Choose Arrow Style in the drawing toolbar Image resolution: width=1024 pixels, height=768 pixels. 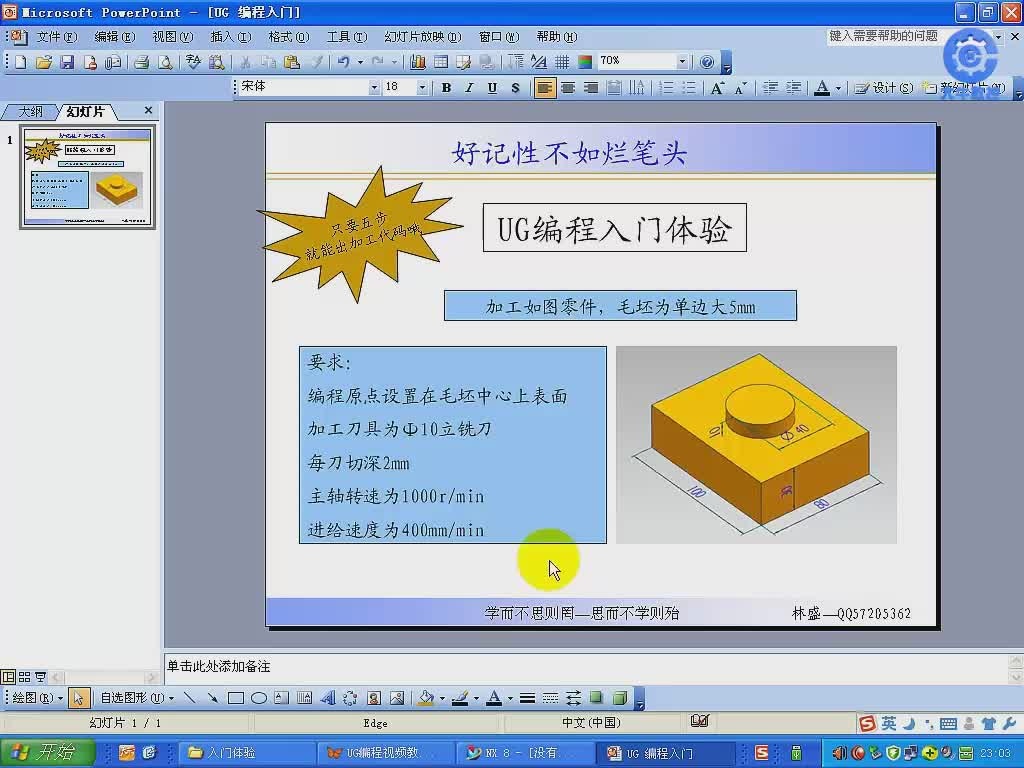coord(573,698)
